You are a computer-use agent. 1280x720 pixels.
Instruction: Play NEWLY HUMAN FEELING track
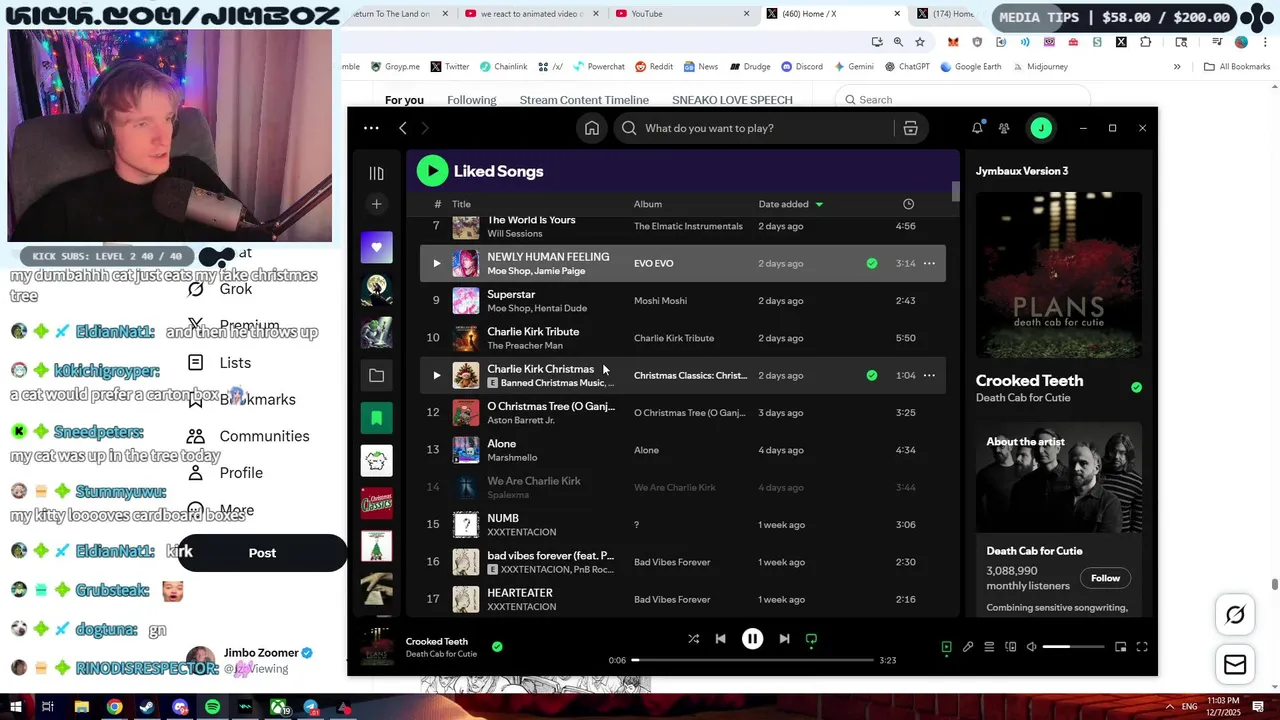point(436,263)
